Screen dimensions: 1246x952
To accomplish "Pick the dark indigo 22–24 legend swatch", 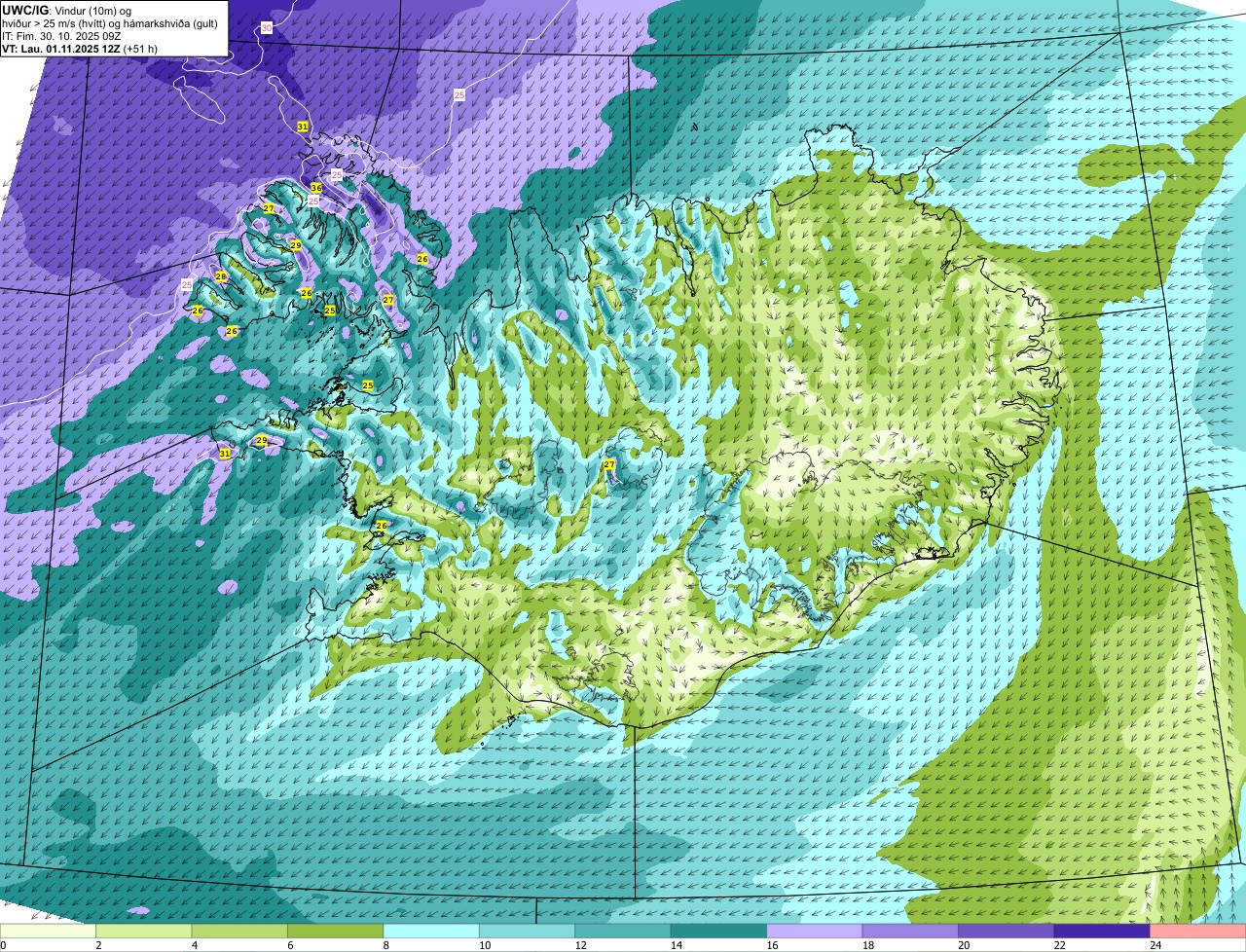I will [1102, 931].
